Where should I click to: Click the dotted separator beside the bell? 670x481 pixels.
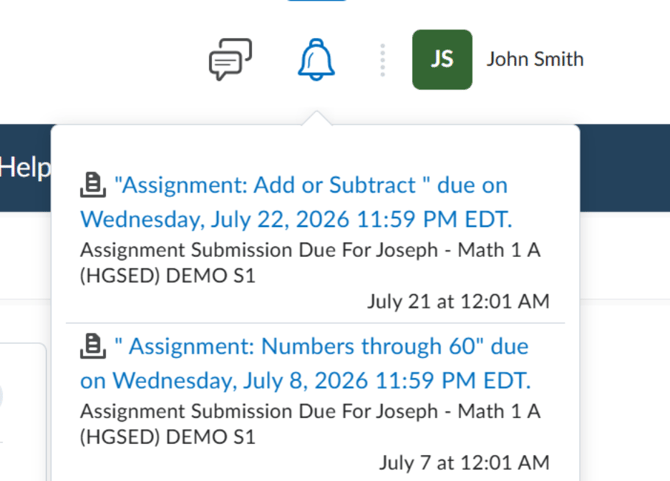[x=382, y=60]
